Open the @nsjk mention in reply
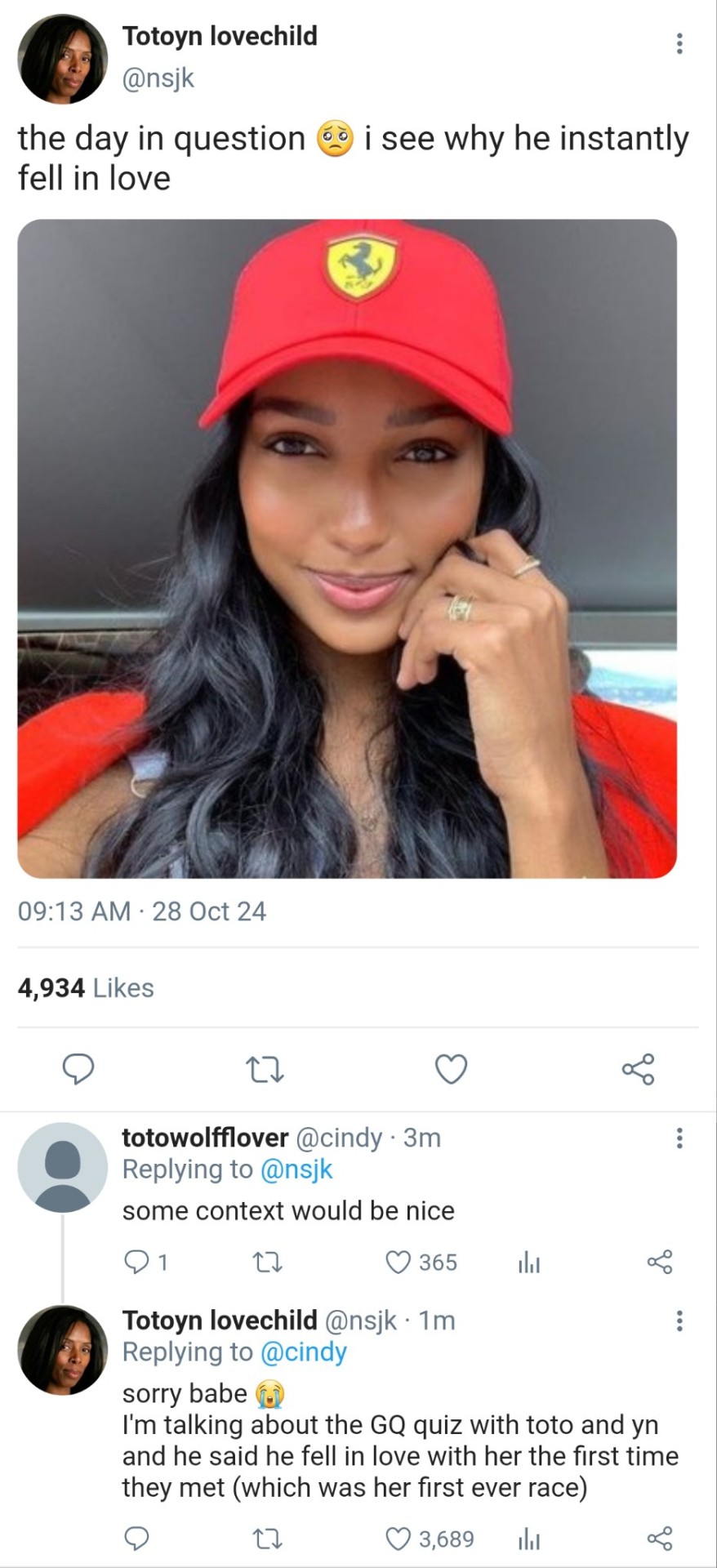Screen dimensions: 717x1568 click(x=296, y=1169)
